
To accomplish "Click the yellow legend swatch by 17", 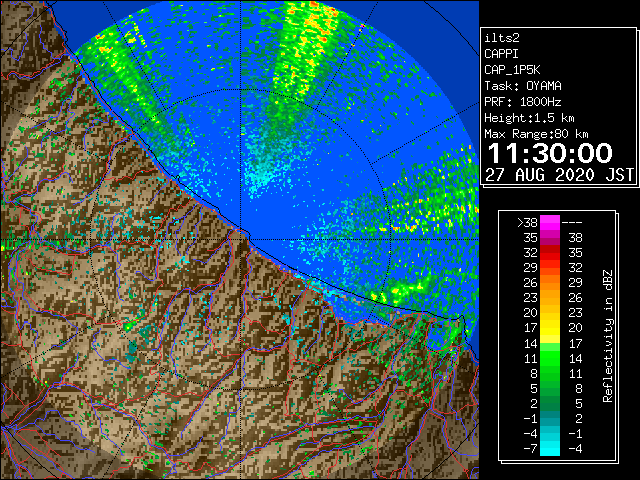I will (x=550, y=328).
